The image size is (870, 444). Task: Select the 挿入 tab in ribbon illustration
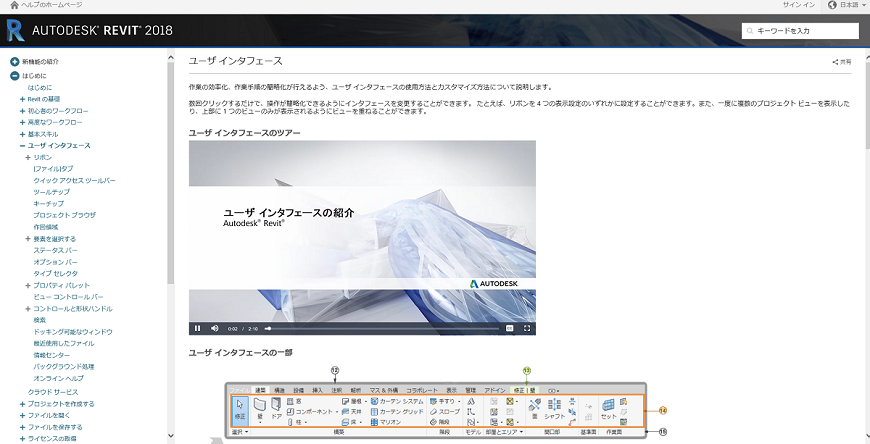[x=317, y=390]
